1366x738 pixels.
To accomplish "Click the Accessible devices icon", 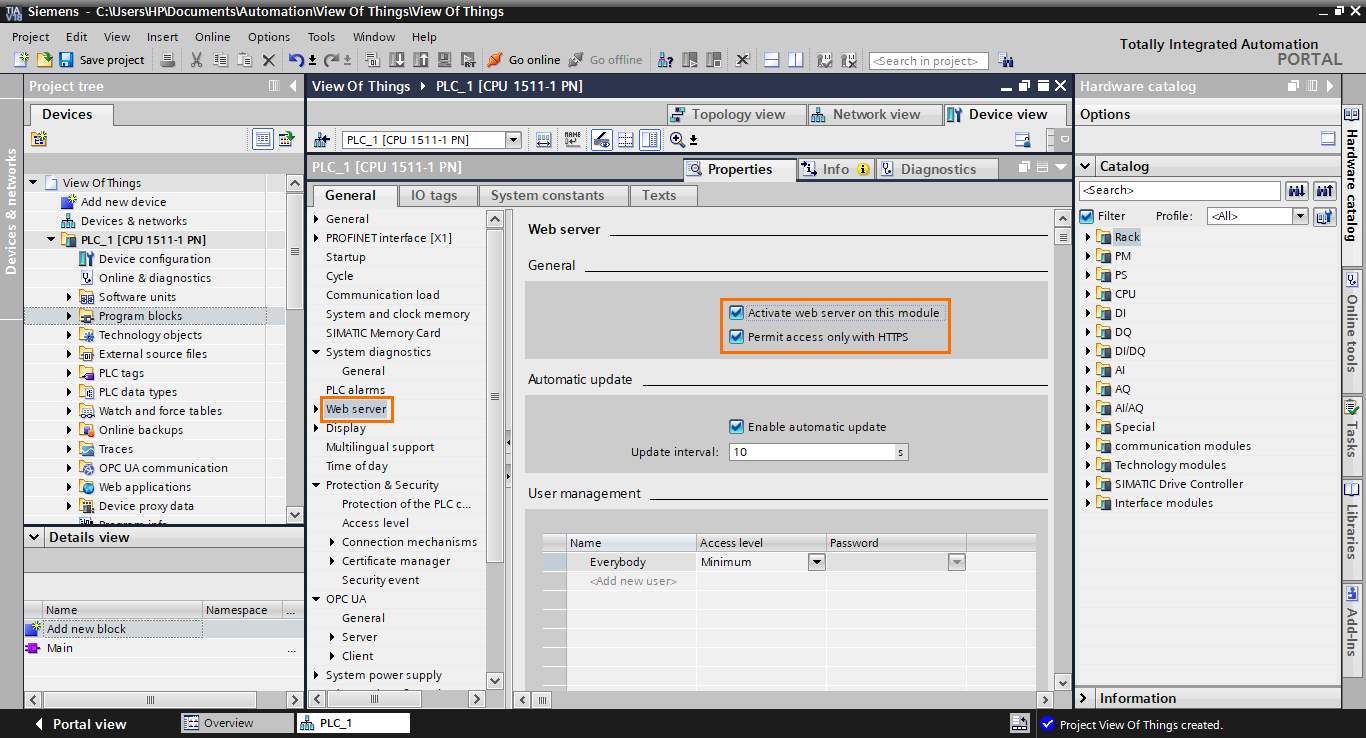I will (666, 60).
